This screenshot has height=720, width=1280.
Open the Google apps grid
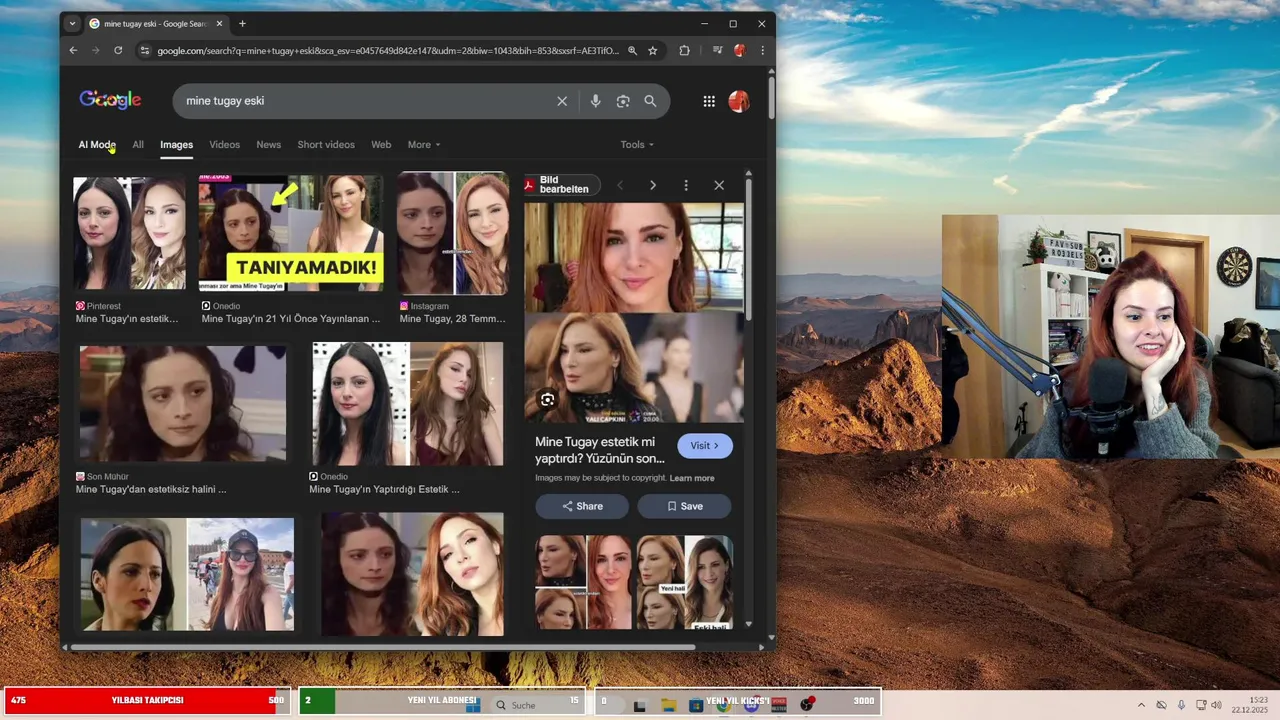pos(709,101)
